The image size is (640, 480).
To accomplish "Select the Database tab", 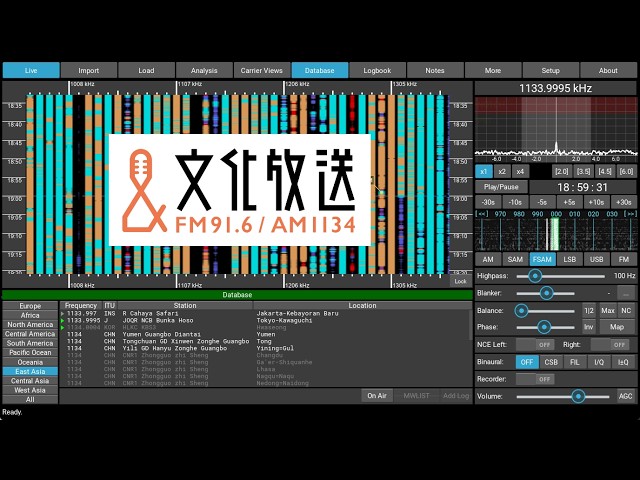I will (x=320, y=70).
